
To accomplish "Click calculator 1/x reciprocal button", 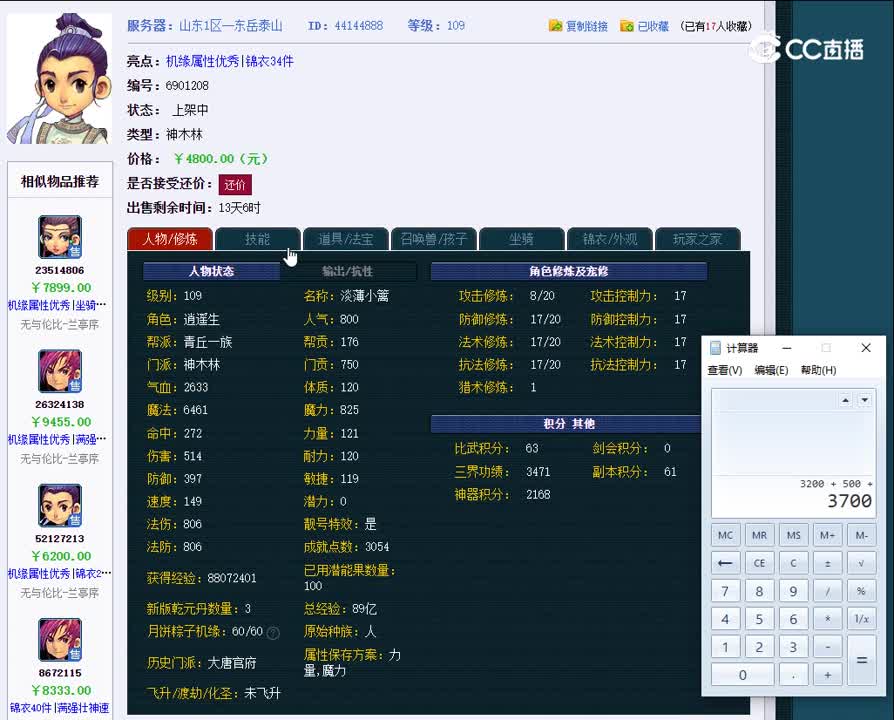I will coord(862,619).
